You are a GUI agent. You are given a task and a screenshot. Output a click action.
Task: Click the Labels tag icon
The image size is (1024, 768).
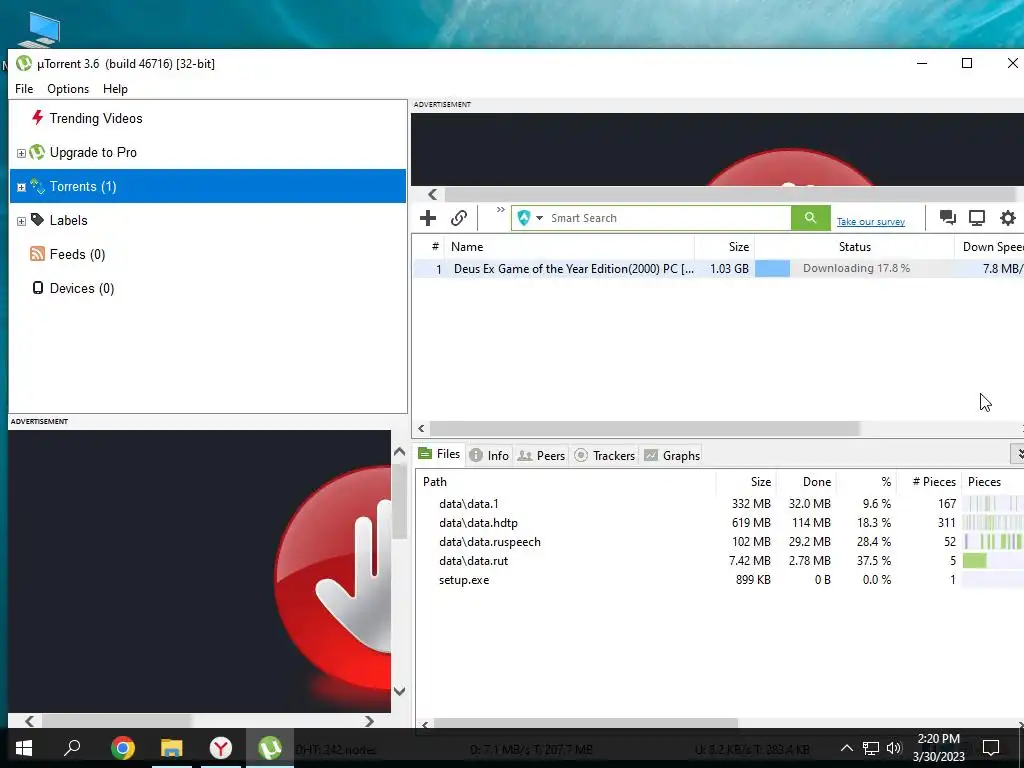[37, 219]
